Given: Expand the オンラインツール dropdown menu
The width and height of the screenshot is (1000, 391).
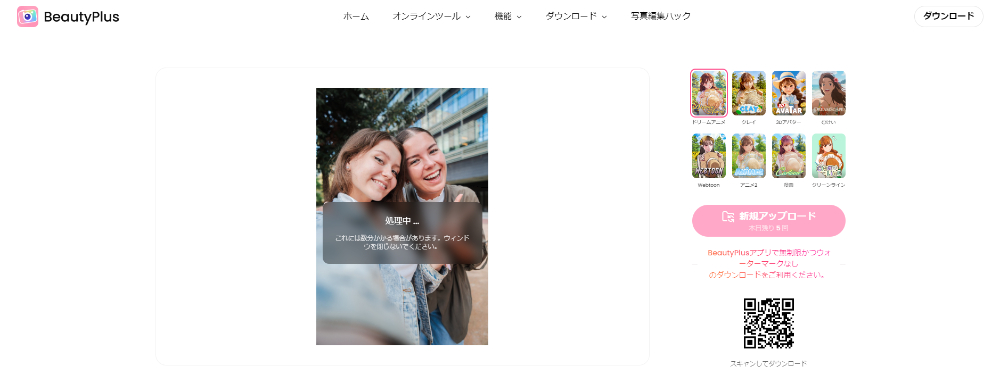Looking at the screenshot, I should point(432,17).
